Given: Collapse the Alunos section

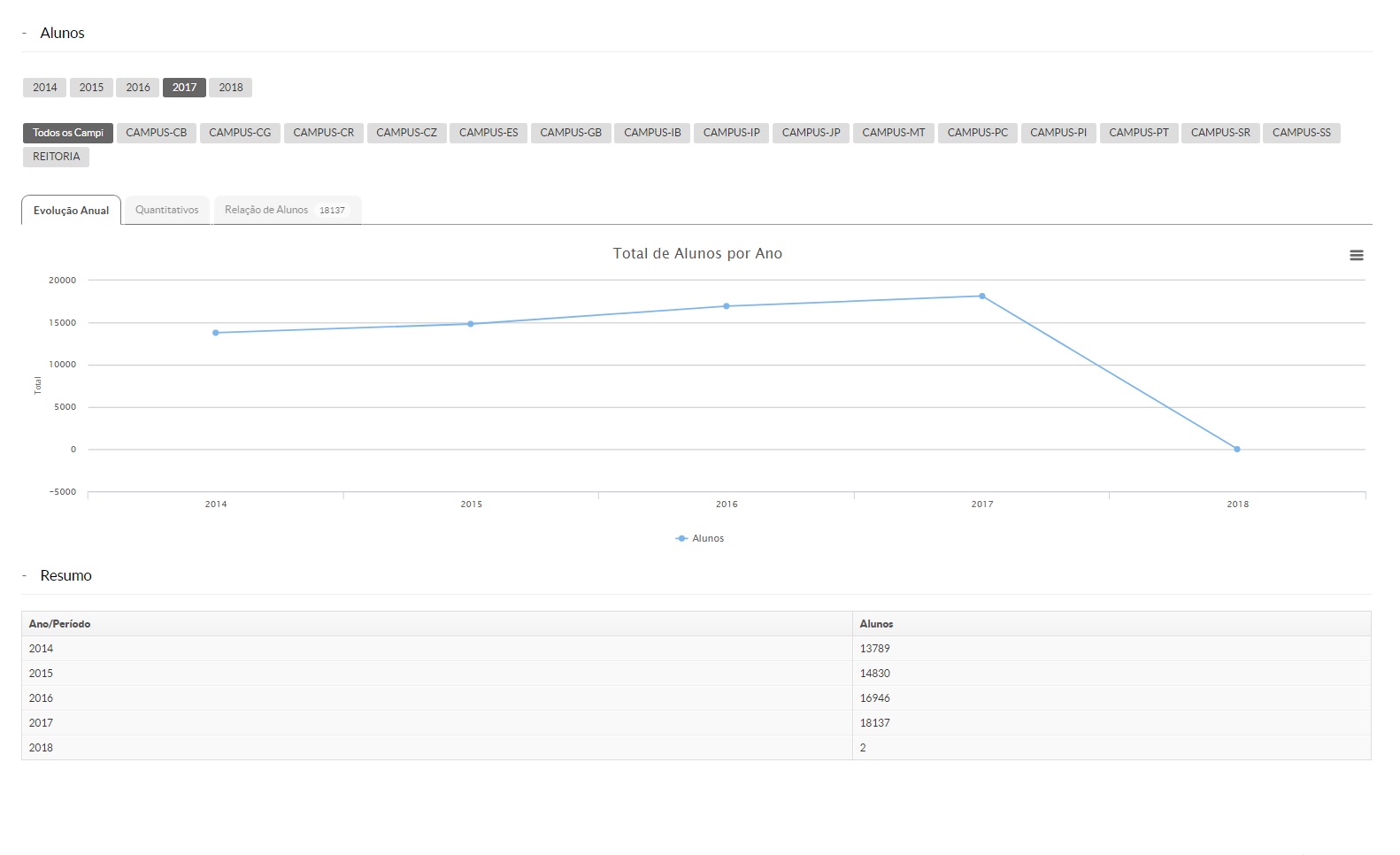Looking at the screenshot, I should click(x=25, y=33).
